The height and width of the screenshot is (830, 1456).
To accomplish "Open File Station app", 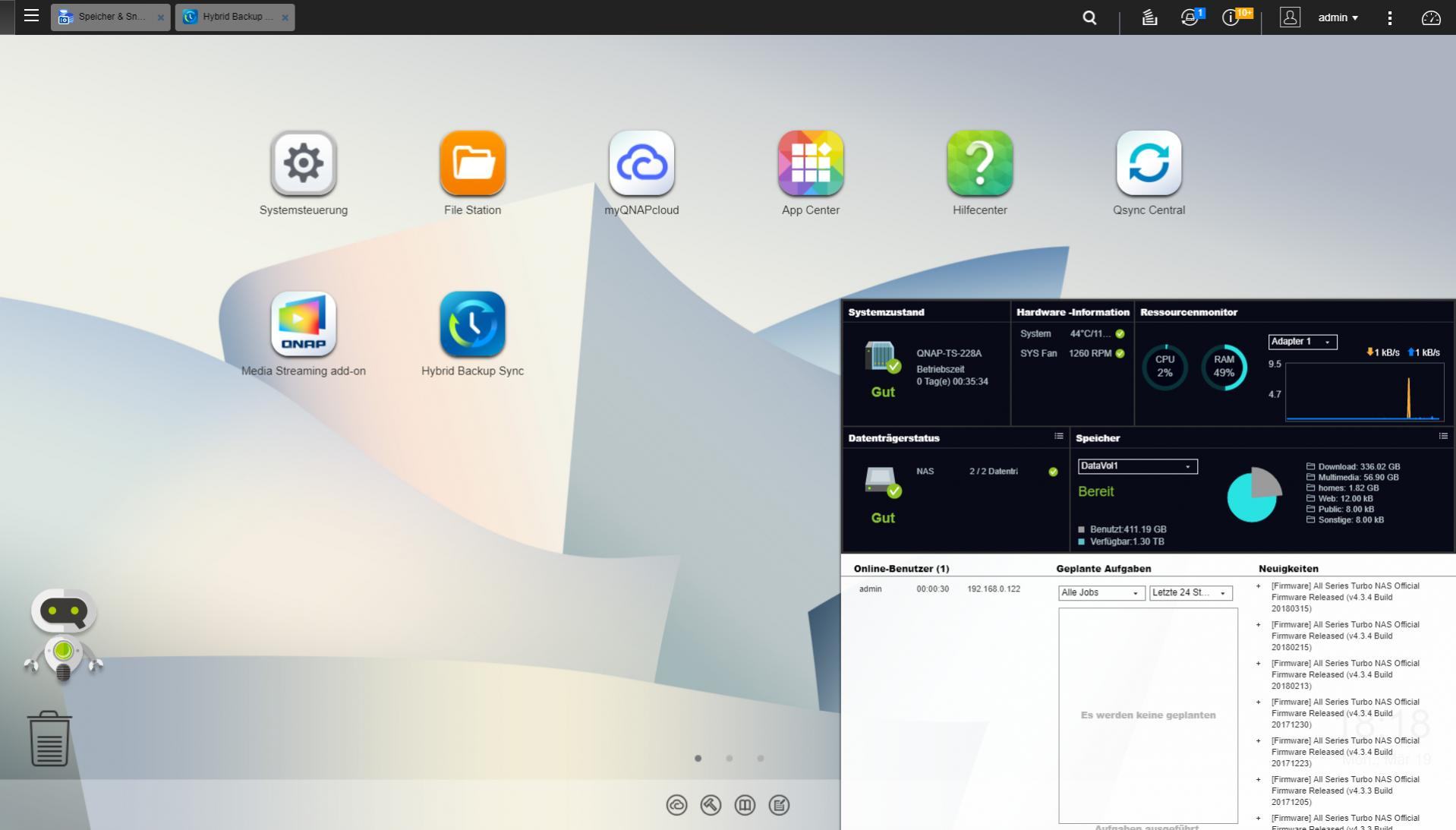I will [x=472, y=163].
